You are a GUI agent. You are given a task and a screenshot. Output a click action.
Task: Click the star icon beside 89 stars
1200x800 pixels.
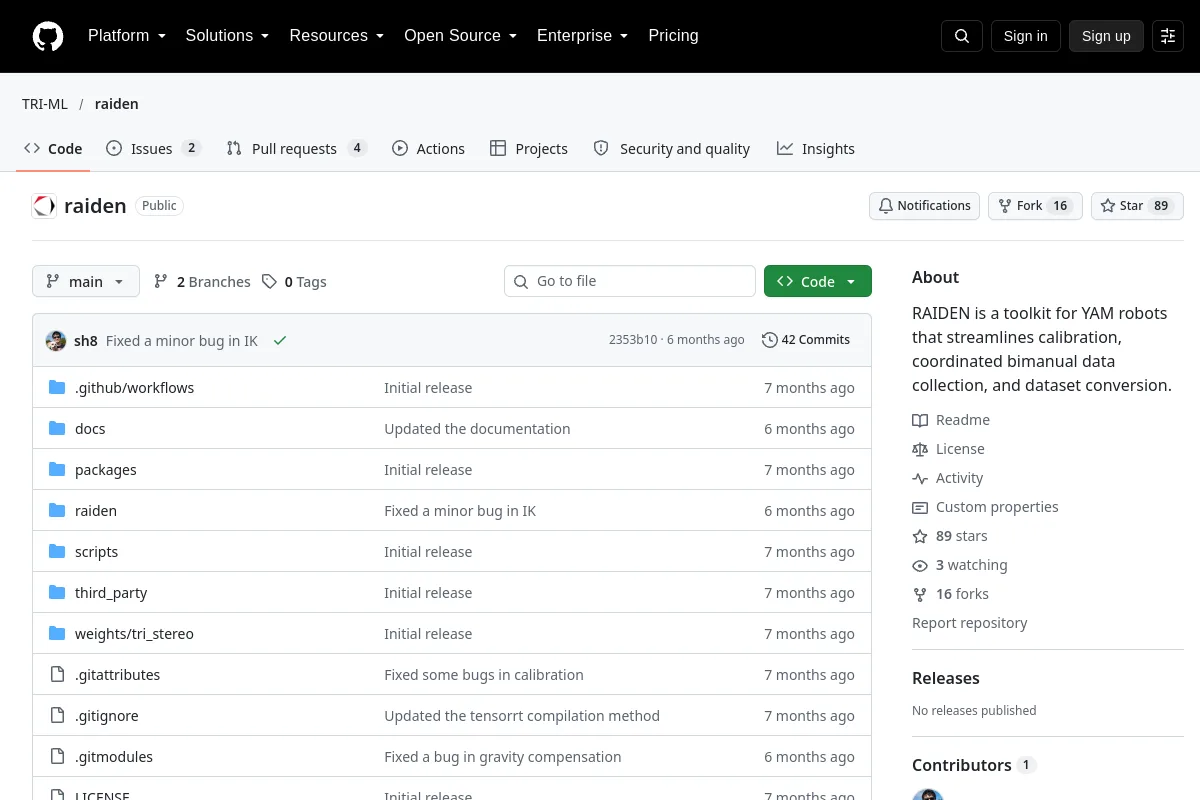[920, 536]
